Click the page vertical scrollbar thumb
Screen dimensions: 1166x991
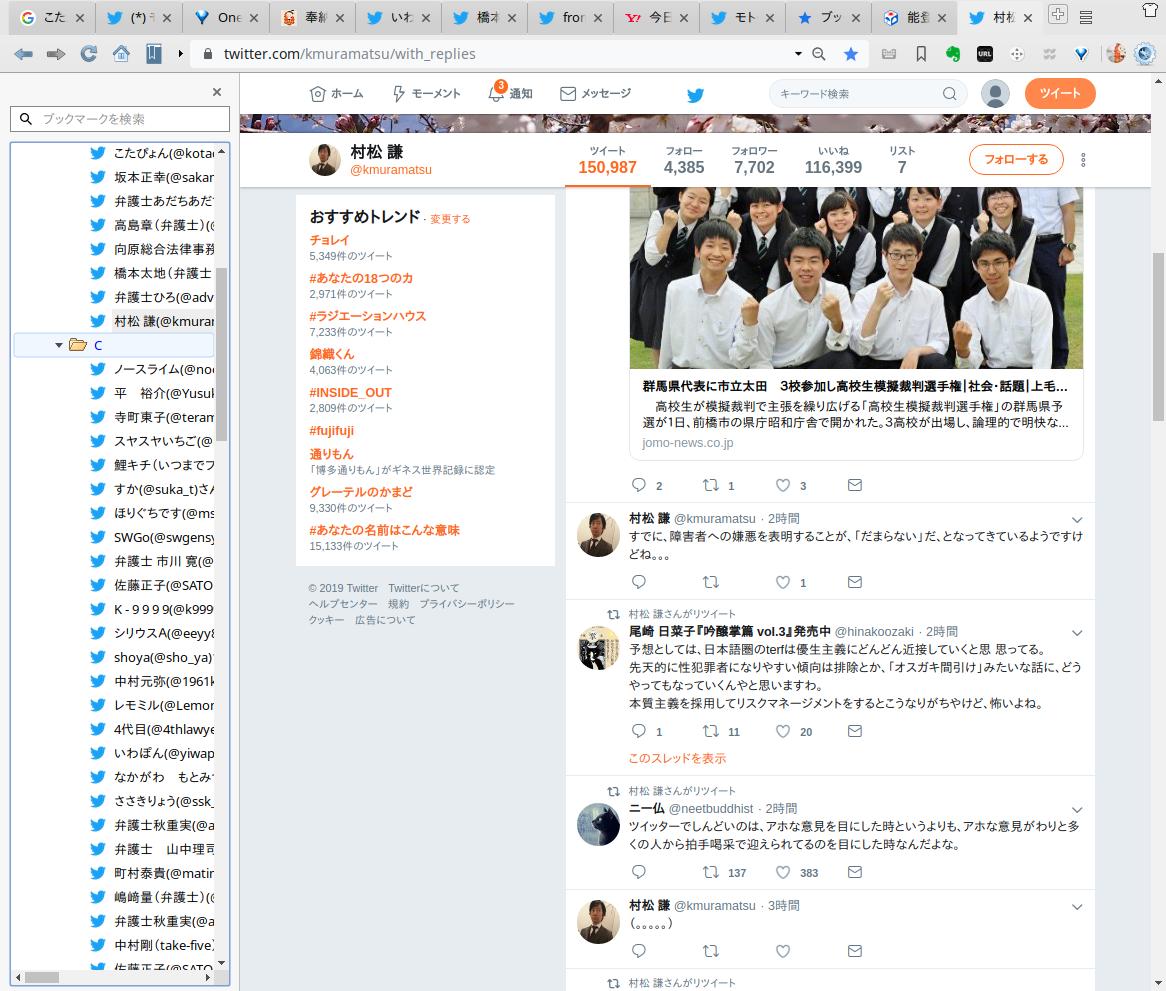1158,337
